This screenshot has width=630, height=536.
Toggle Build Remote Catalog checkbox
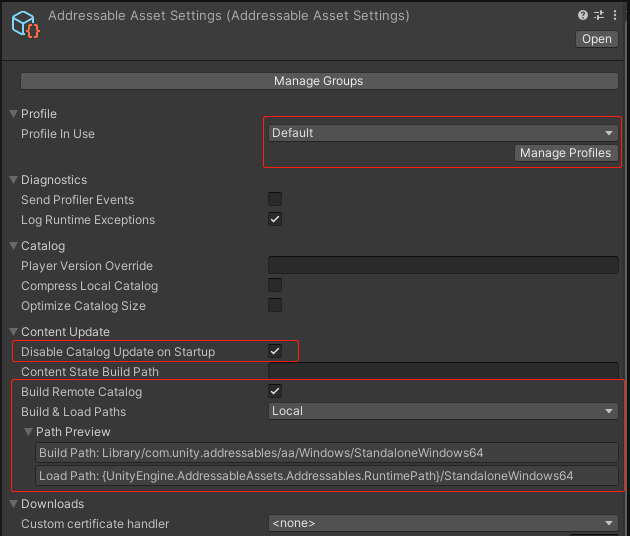[275, 391]
